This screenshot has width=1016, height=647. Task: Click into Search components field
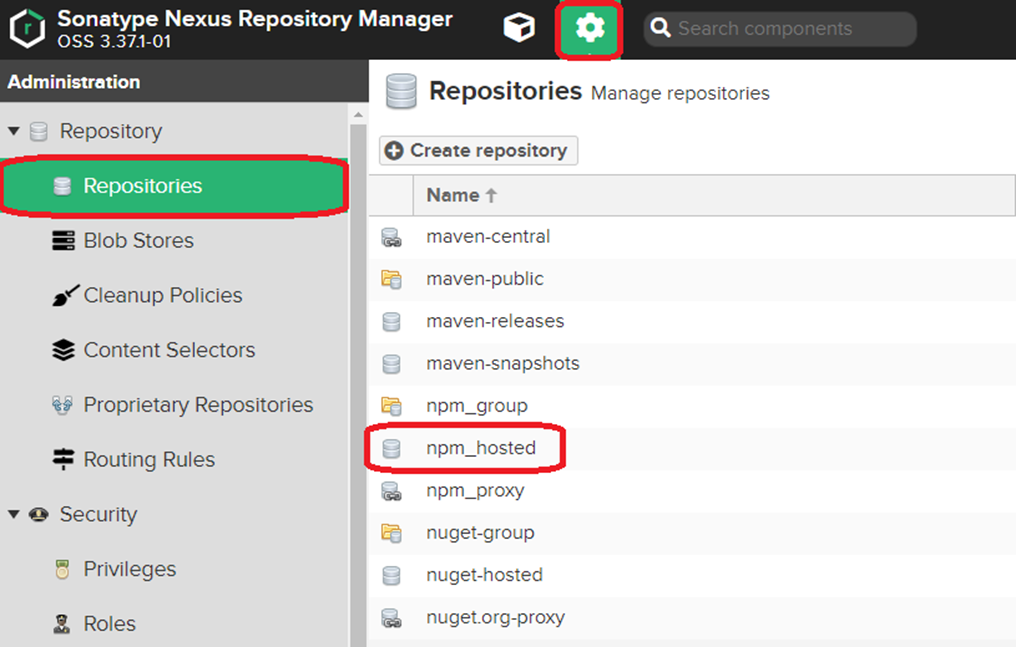(780, 28)
